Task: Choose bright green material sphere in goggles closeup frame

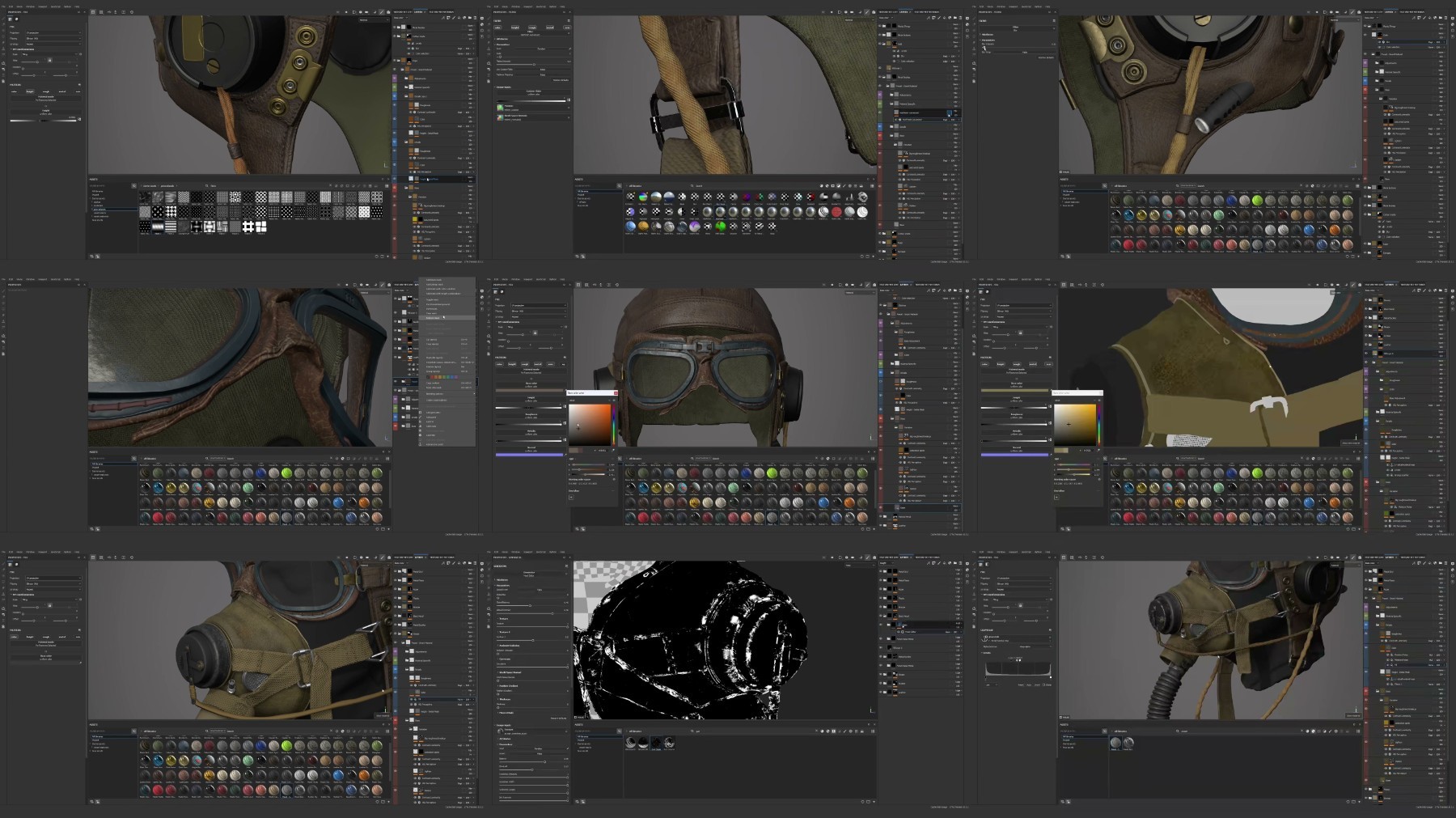Action: (x=286, y=473)
